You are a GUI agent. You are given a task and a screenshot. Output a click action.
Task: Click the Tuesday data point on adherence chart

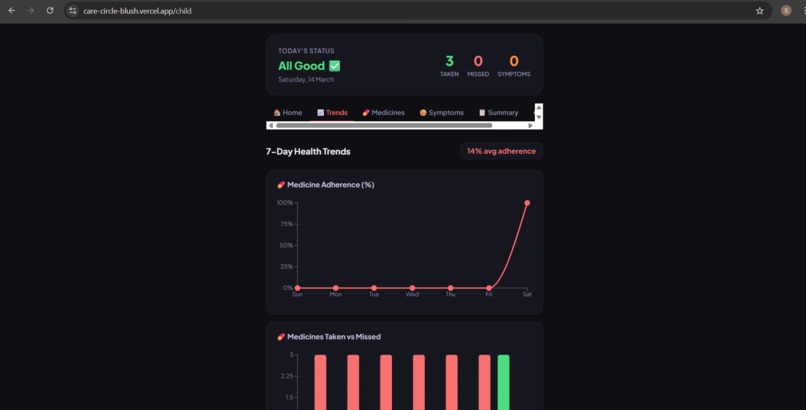[374, 288]
